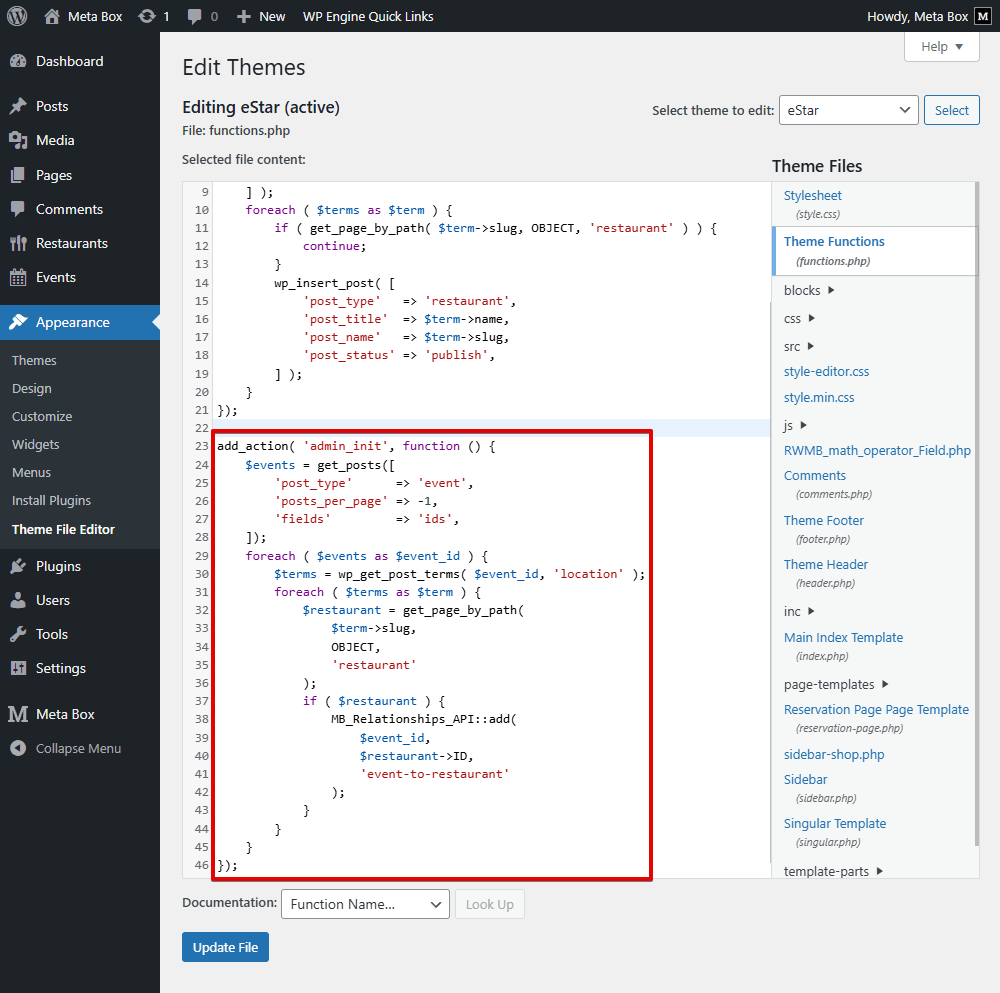Viewport: 1000px width, 993px height.
Task: Open Theme Footer file
Action: tap(824, 520)
